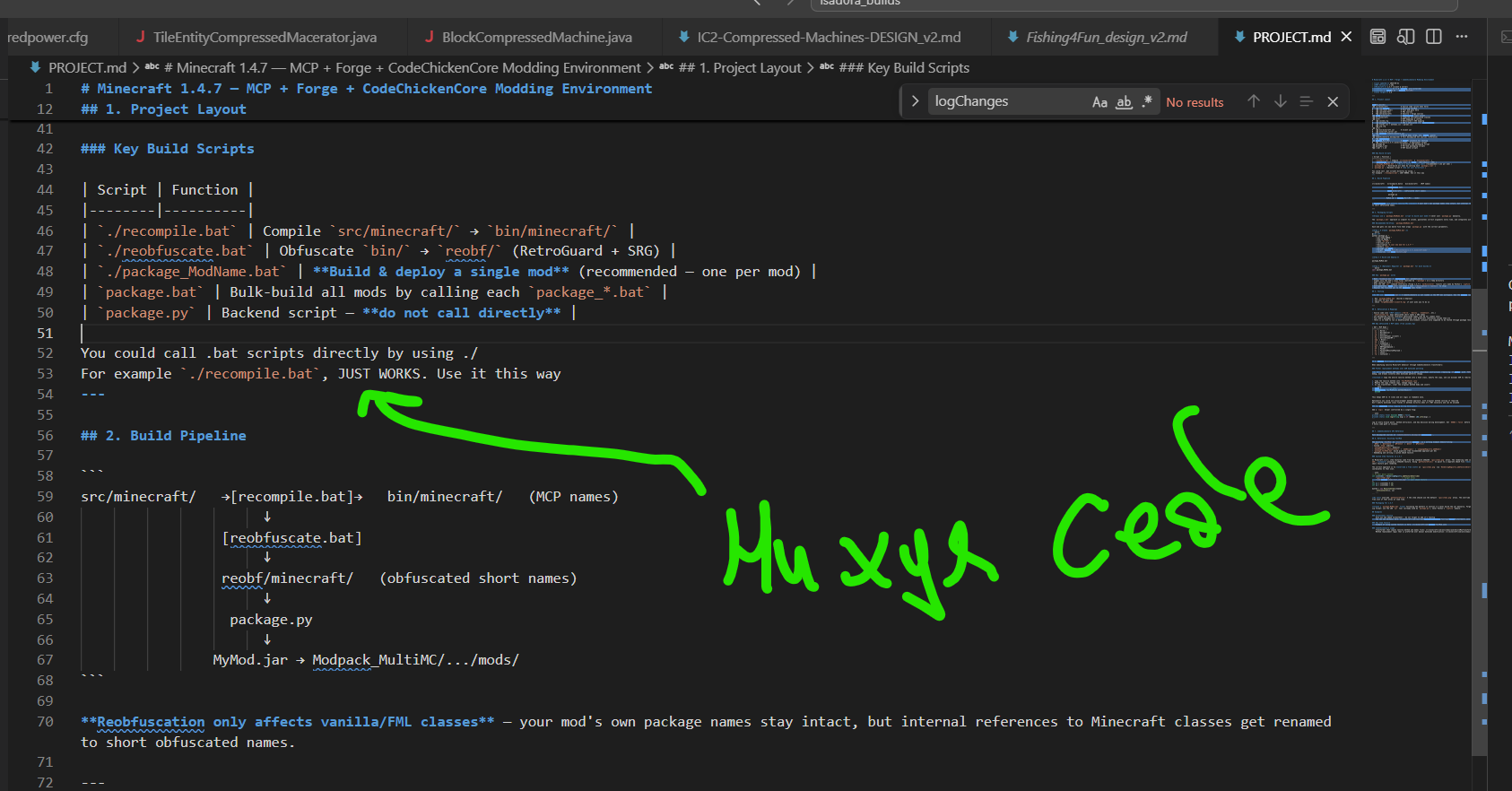Click the '## 2. Build Pipeline' heading
Image resolution: width=1512 pixels, height=791 pixels.
[x=163, y=436]
